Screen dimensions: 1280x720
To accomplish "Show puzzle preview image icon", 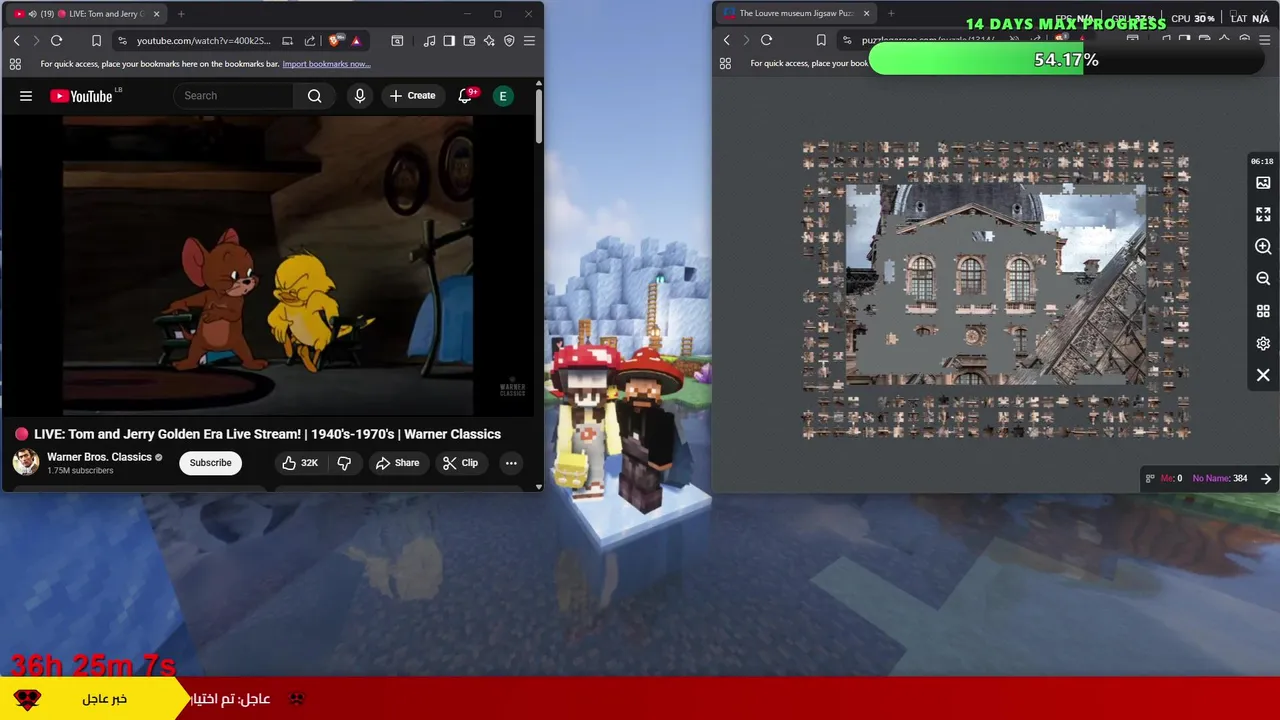I will coord(1263,183).
